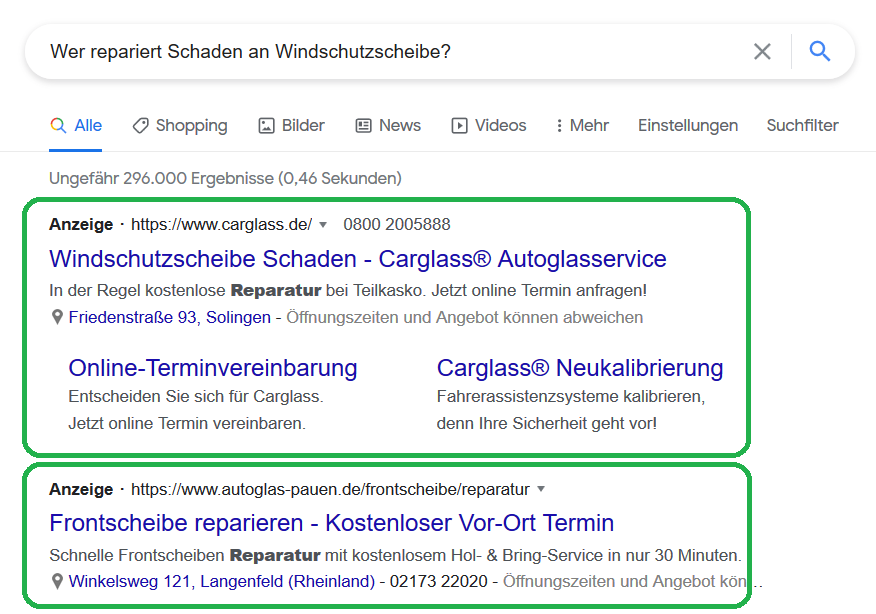The height and width of the screenshot is (614, 876).
Task: Click the 'Entscheiden Sie sich für Carglass' text
Action: (196, 397)
